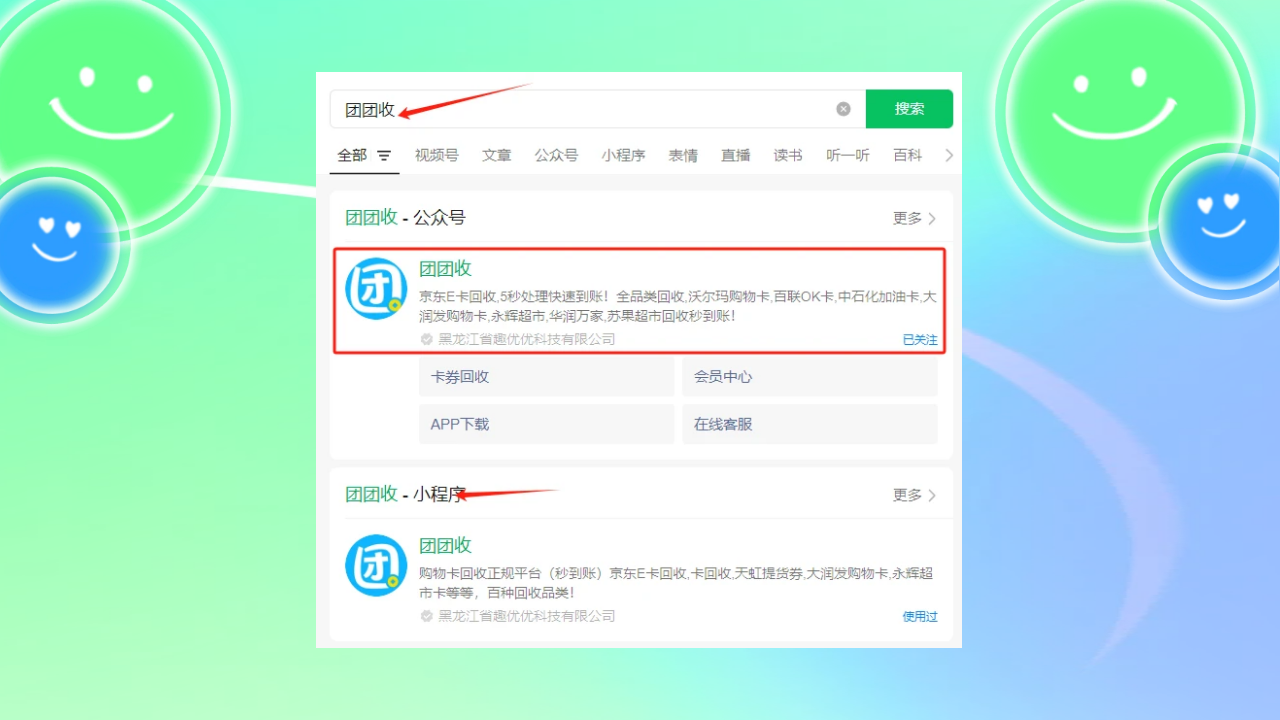
Task: Switch to the 文章 tab
Action: [x=497, y=155]
